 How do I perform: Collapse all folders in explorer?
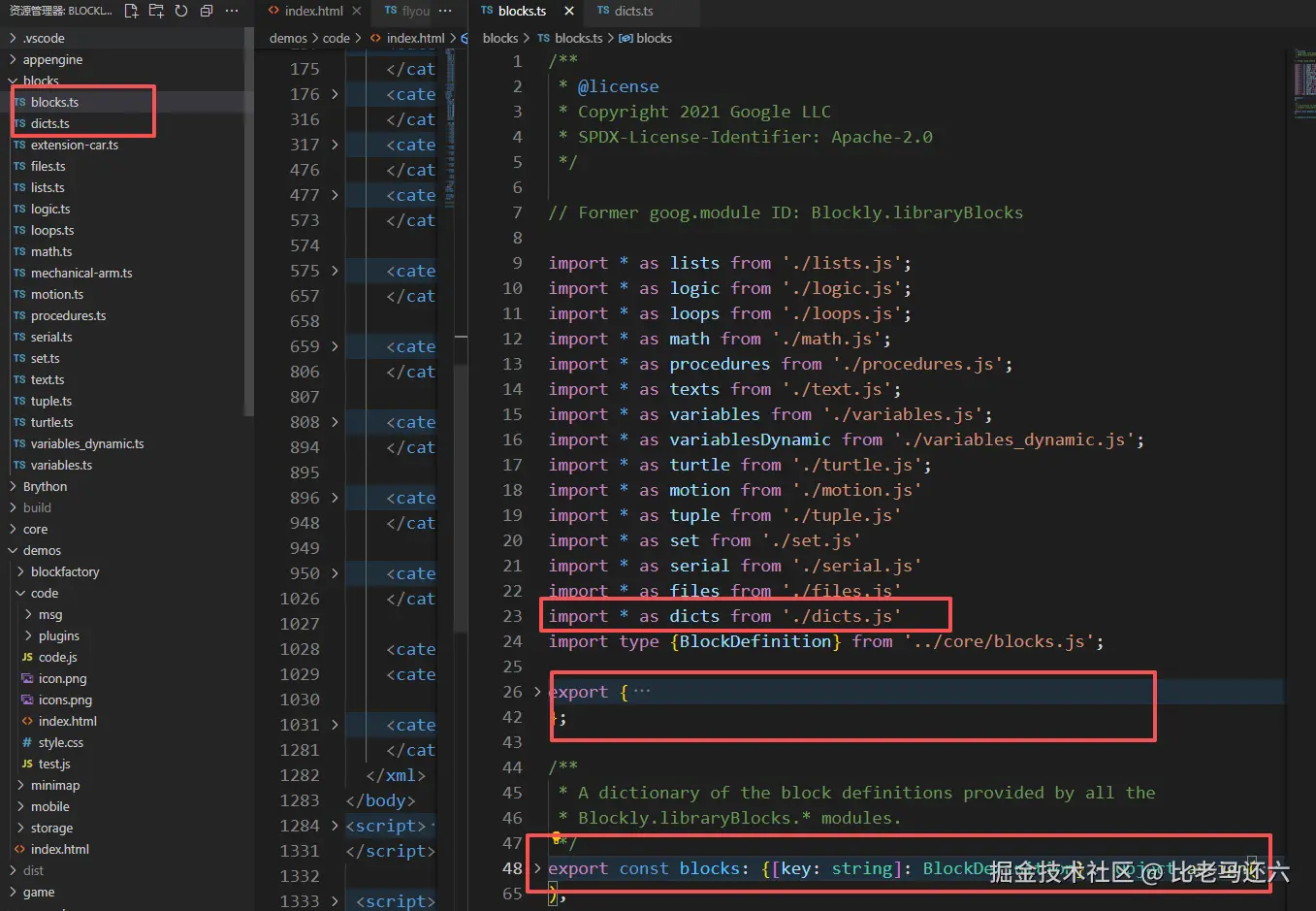(x=207, y=11)
